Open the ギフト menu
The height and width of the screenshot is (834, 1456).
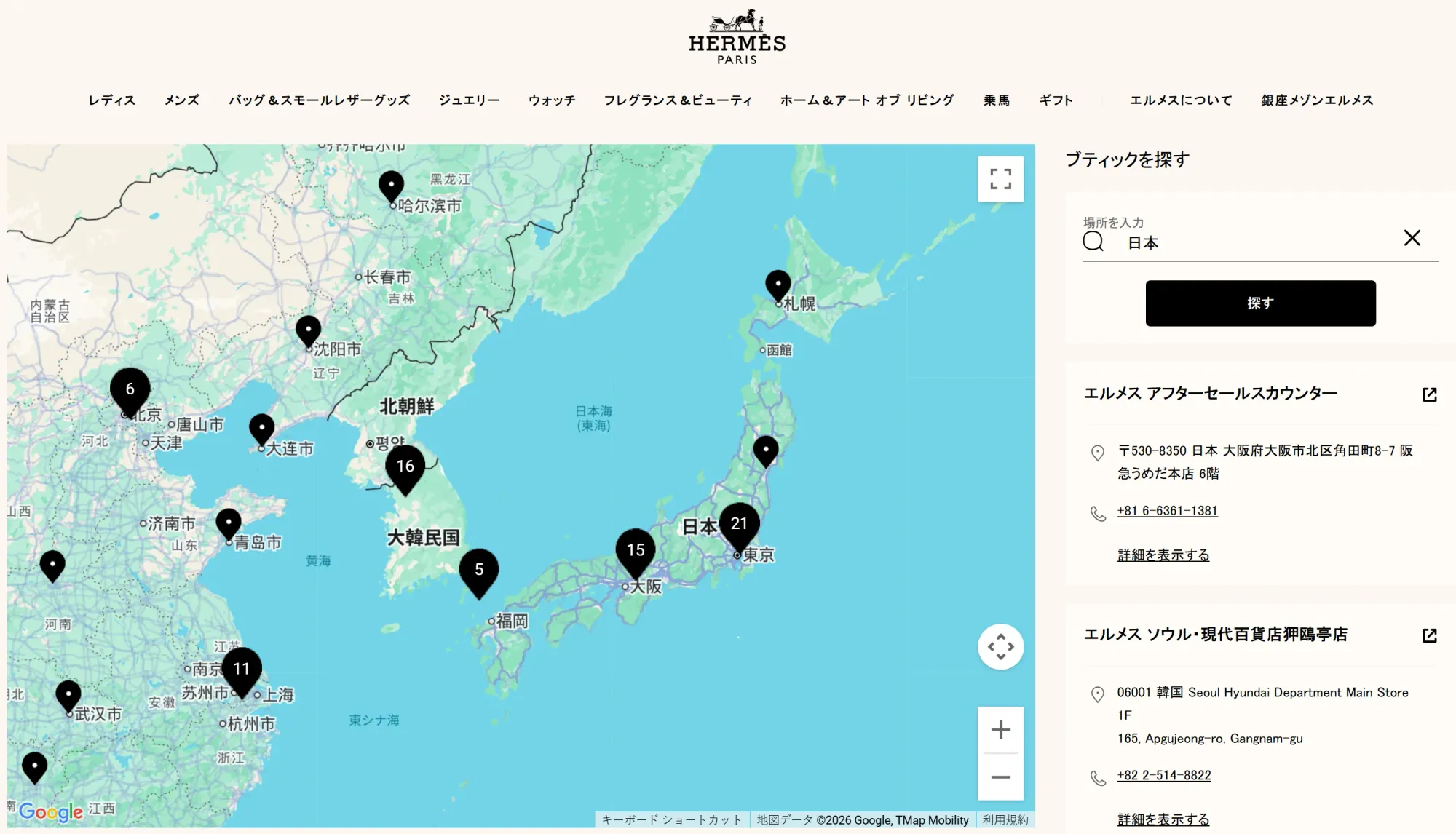[1056, 100]
